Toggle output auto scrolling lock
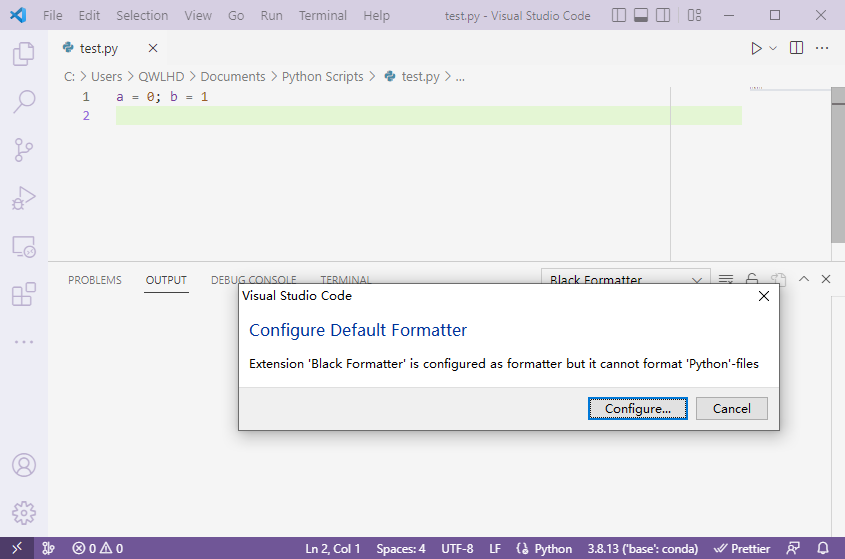 (x=752, y=279)
